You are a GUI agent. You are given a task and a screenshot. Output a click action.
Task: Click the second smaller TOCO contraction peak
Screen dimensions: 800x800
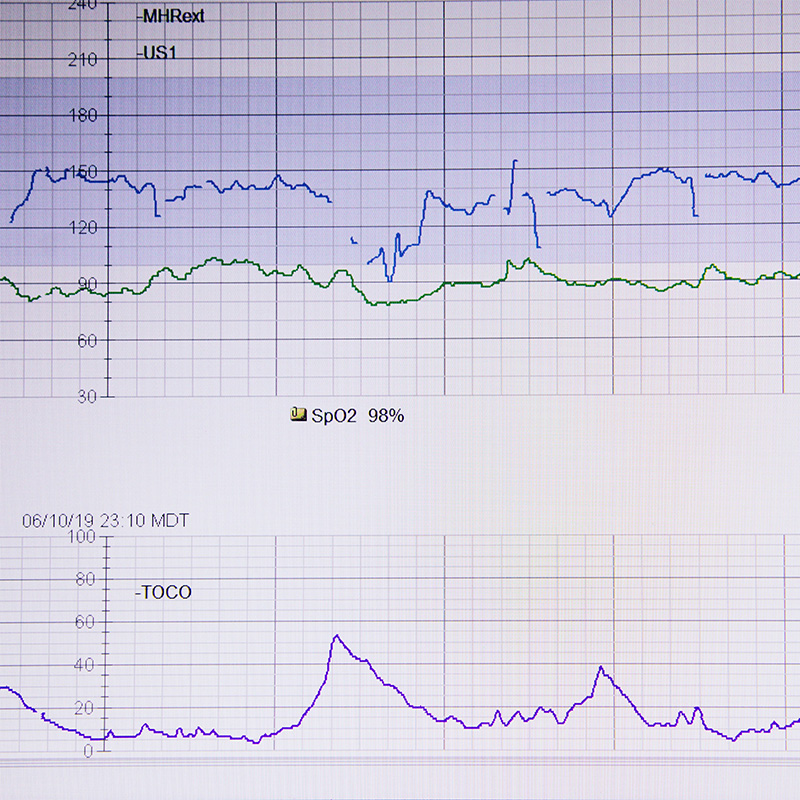point(600,667)
